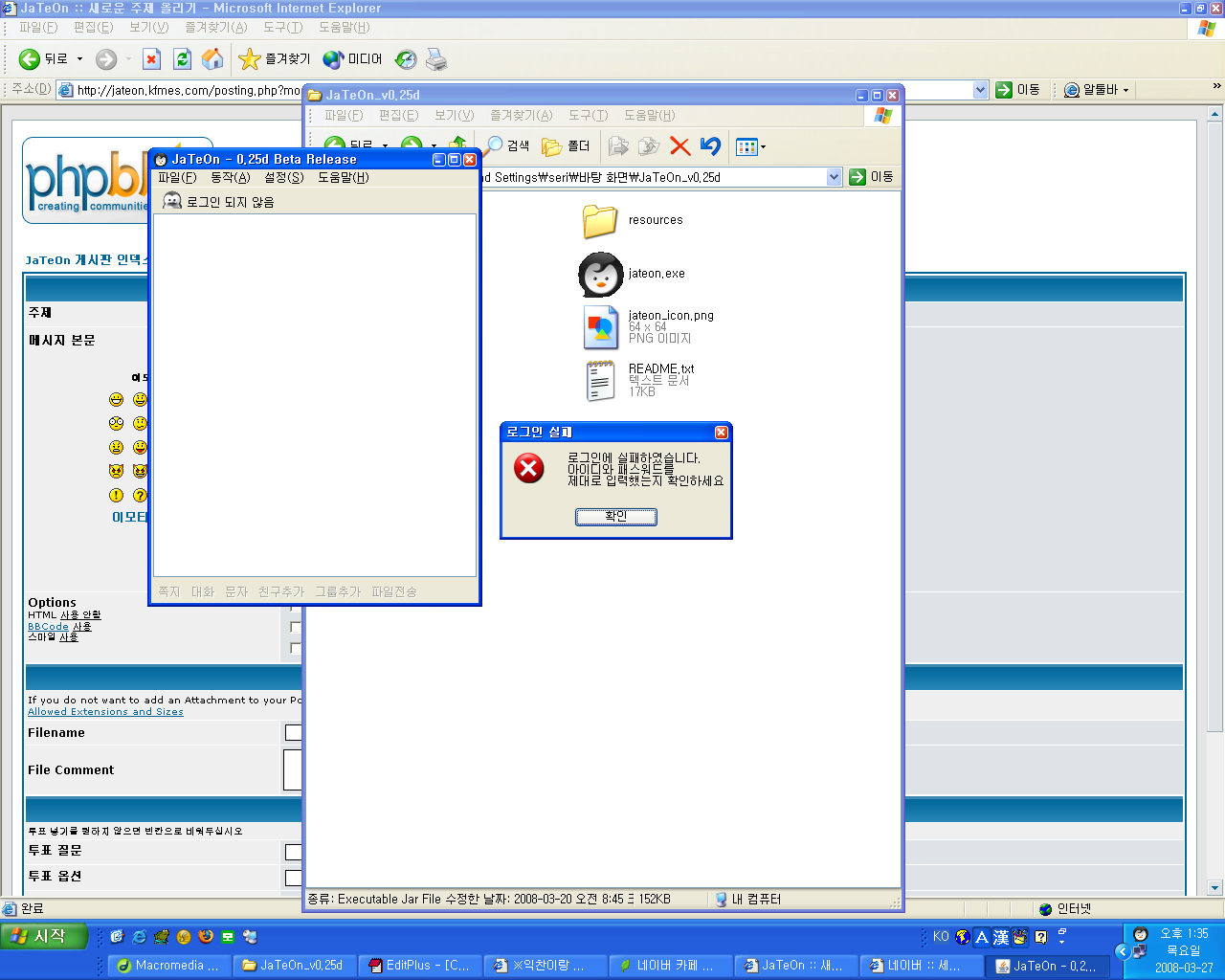This screenshot has height=980, width=1225.
Task: Select the resources folder icon
Action: [600, 221]
